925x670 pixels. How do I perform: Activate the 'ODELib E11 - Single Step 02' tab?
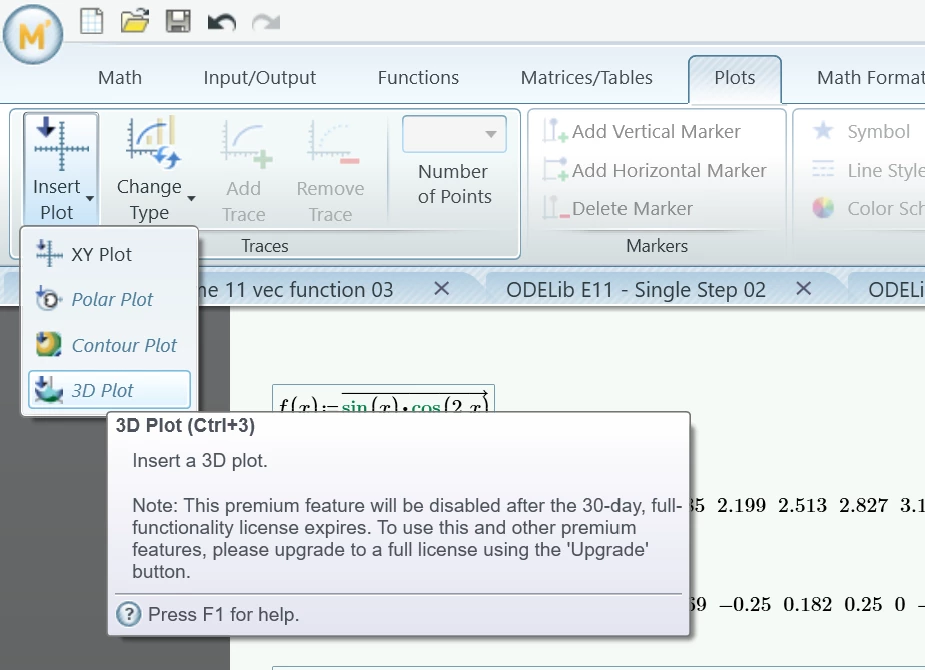pos(636,290)
